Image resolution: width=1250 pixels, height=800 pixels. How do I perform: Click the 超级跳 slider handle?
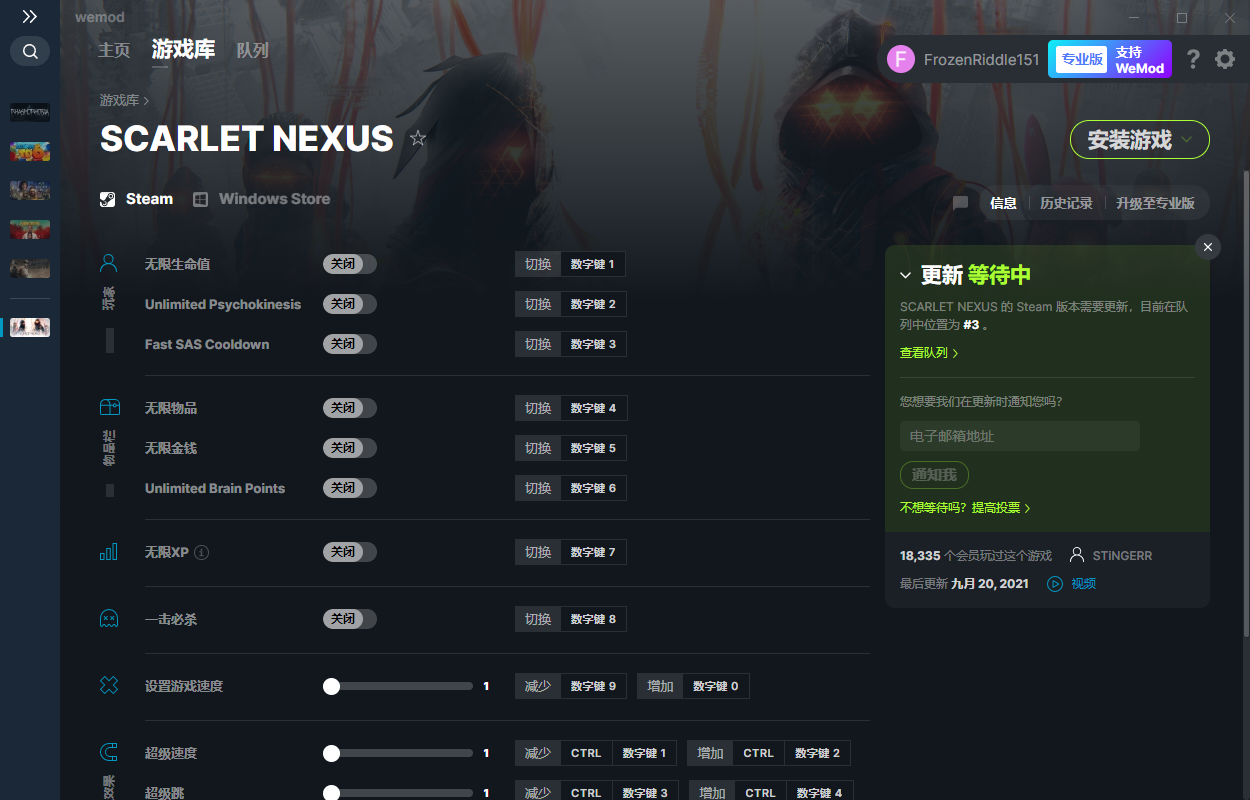coord(331,793)
